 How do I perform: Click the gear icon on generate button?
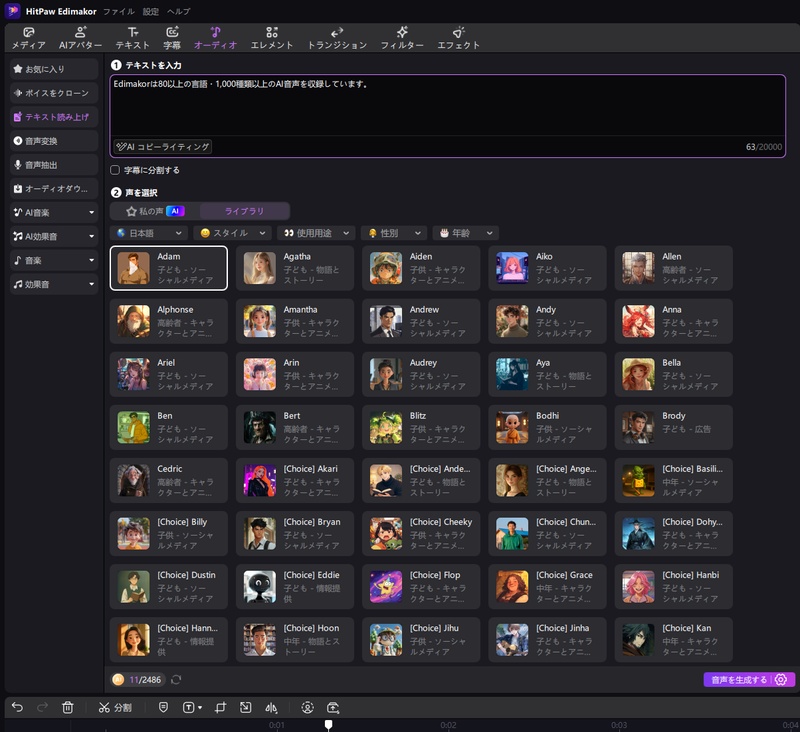(x=781, y=679)
